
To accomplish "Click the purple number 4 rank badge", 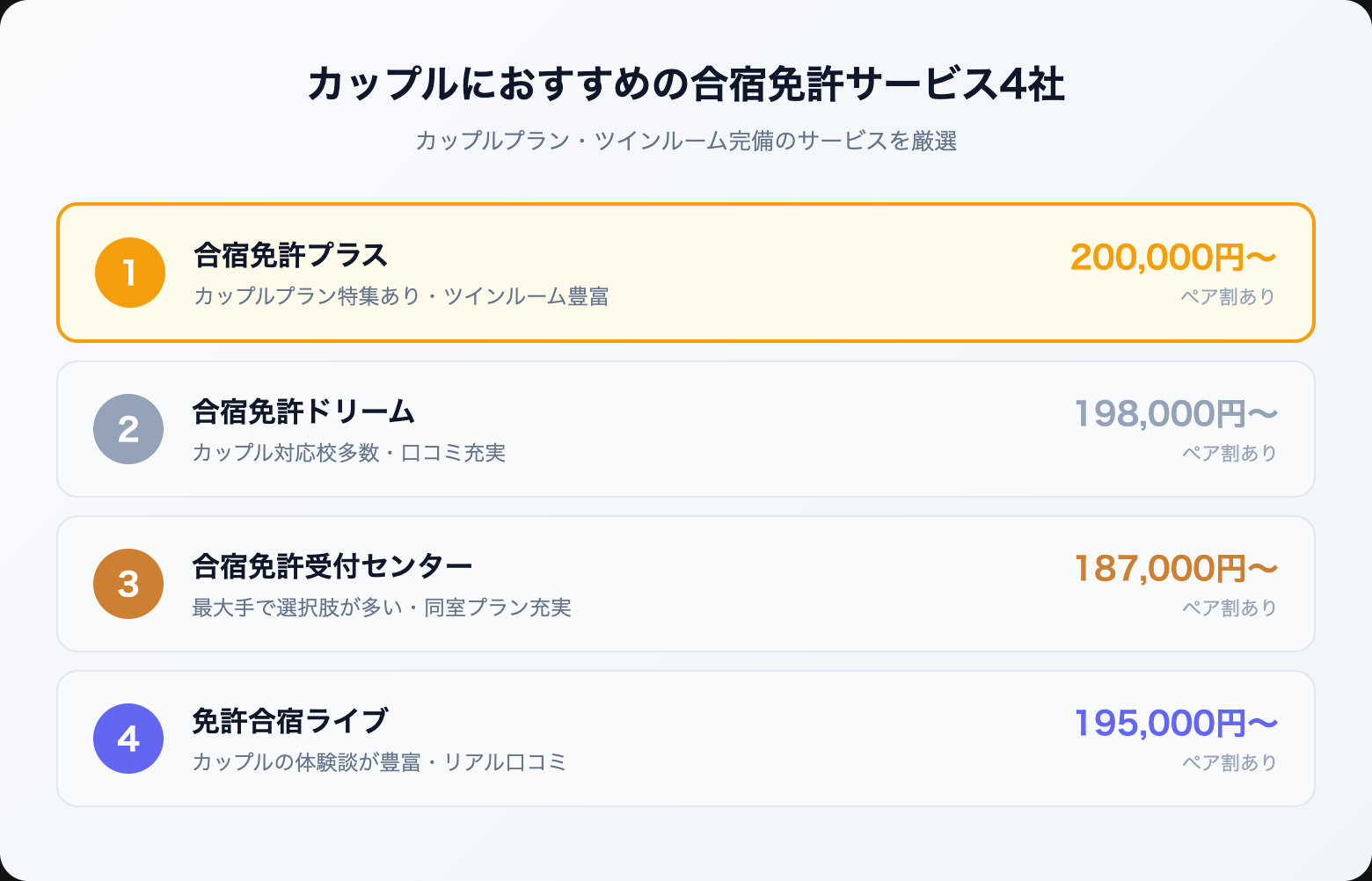I will tap(128, 739).
